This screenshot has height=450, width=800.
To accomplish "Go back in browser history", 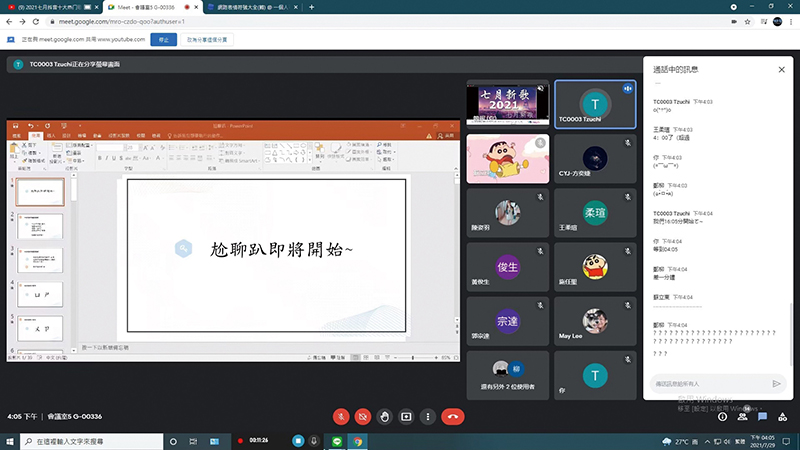I will [9, 21].
